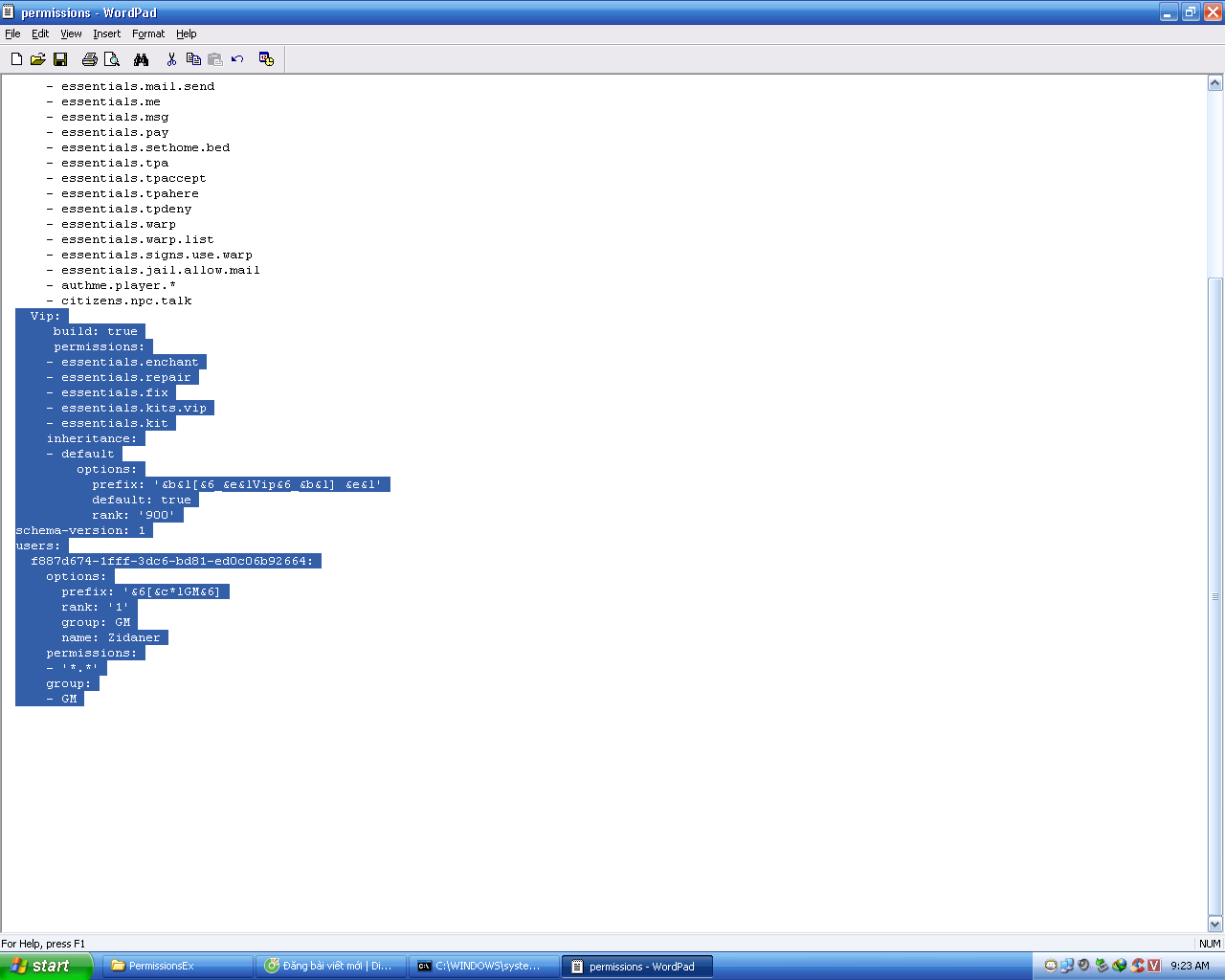Click the line 'essentials.repair'
Screen dimensions: 1225x980
(x=126, y=377)
